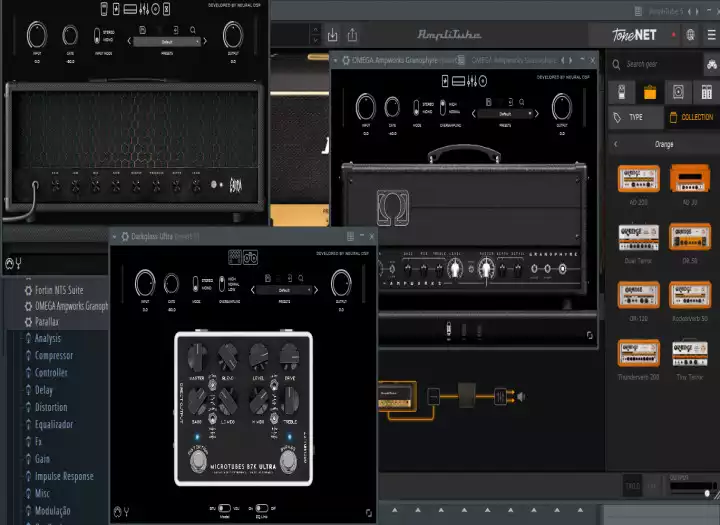The height and width of the screenshot is (525, 720).
Task: Adjust the Drive knob on Microtubes pedal
Action: (x=290, y=356)
